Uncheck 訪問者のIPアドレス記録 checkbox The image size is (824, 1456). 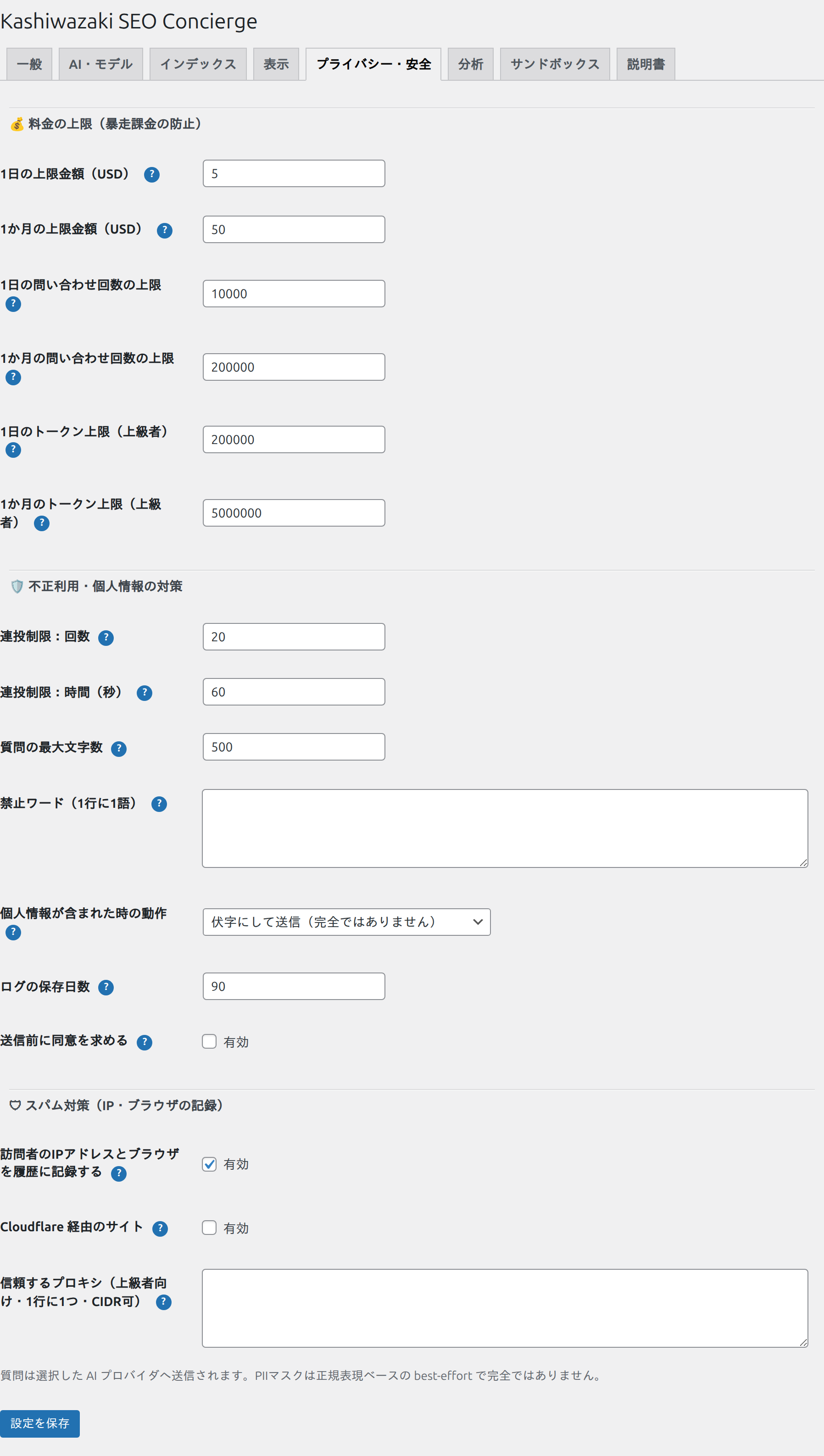(x=209, y=1163)
